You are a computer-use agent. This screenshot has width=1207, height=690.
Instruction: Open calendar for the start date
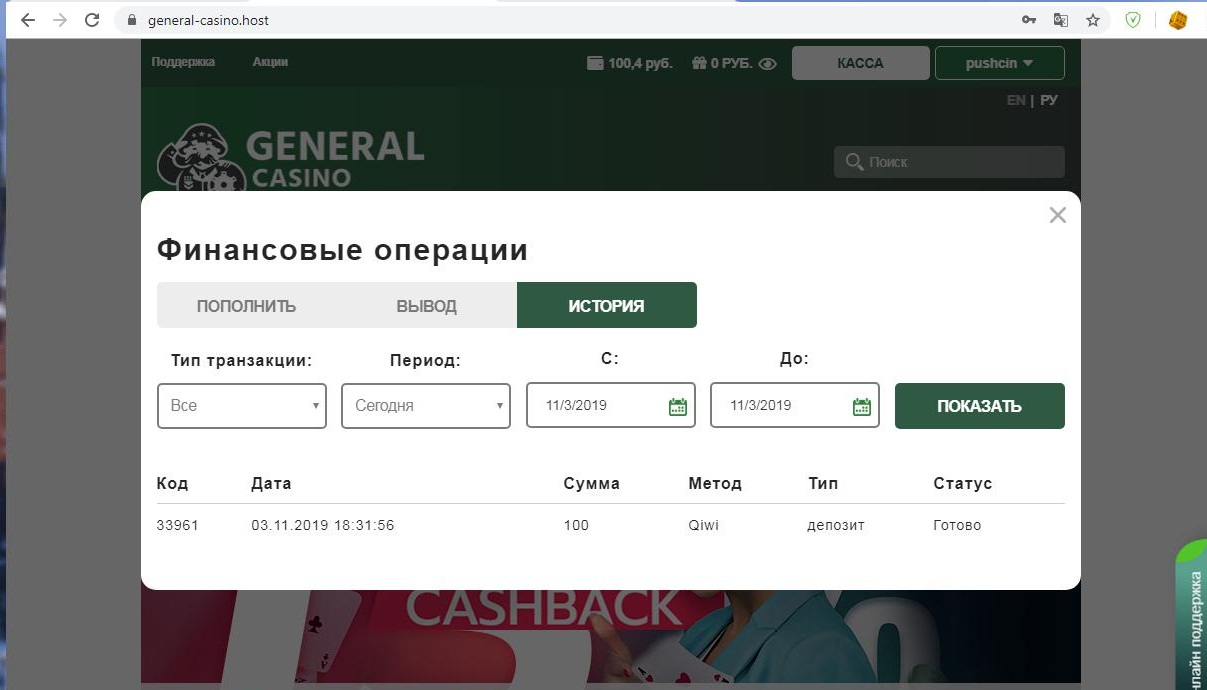[677, 406]
